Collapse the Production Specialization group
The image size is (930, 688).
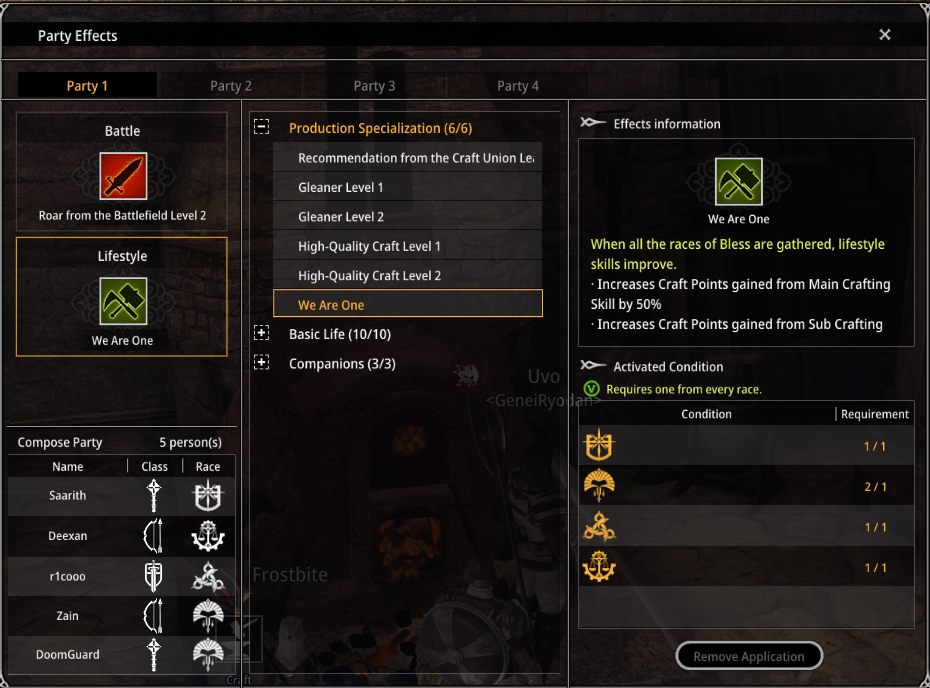(x=262, y=127)
